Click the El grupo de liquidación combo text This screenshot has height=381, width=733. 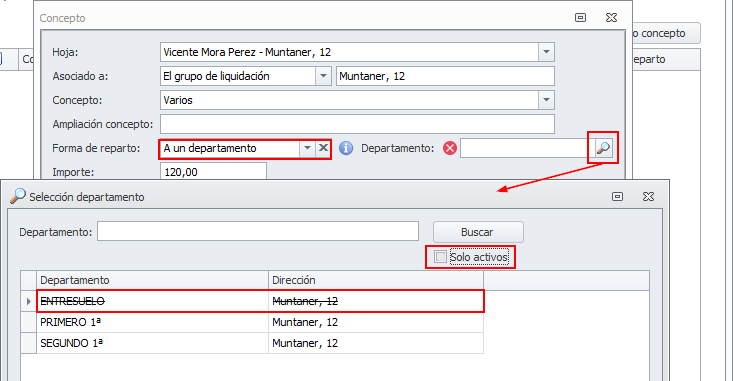click(x=216, y=76)
